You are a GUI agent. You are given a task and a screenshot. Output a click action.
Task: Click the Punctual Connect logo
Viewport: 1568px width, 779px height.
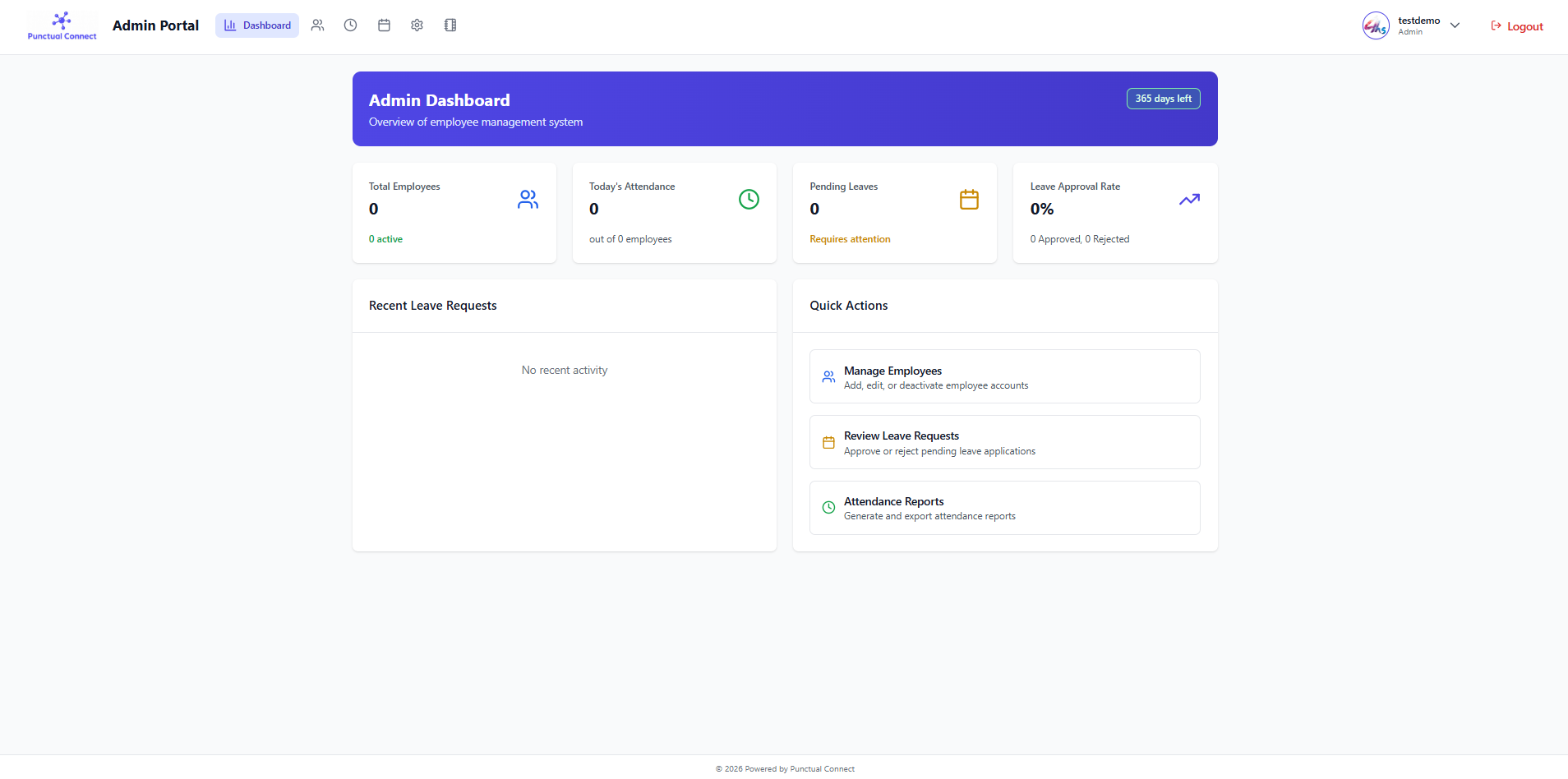point(62,25)
